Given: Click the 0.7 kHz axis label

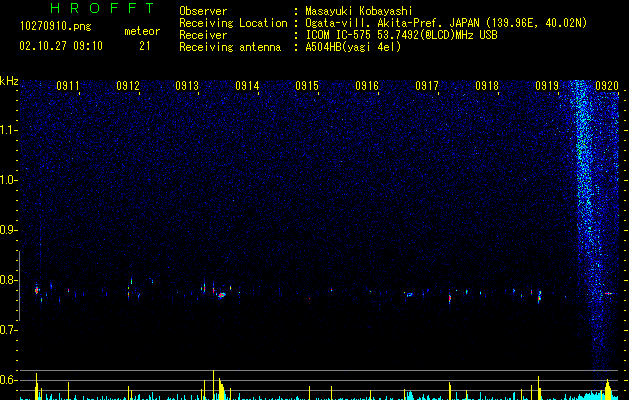Looking at the screenshot, I should point(9,330).
